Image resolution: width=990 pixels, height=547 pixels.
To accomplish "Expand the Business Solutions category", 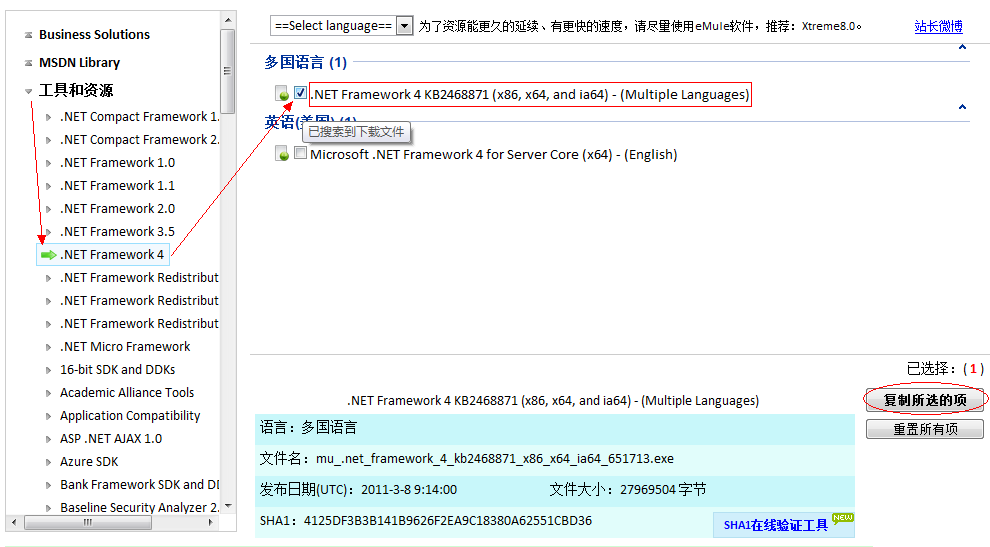I will [28, 35].
